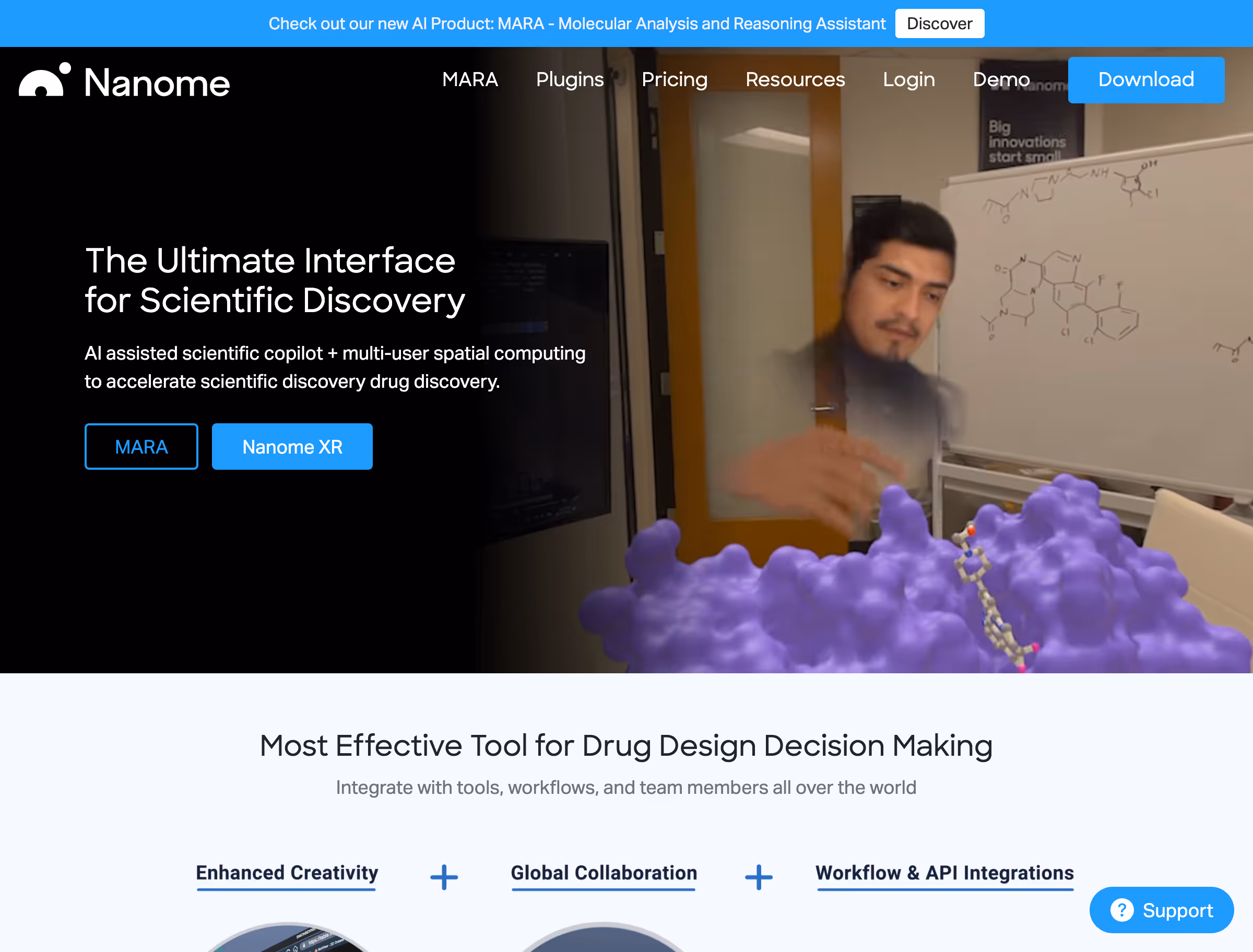This screenshot has width=1253, height=952.
Task: Select the Global Collaboration heading
Action: (604, 873)
